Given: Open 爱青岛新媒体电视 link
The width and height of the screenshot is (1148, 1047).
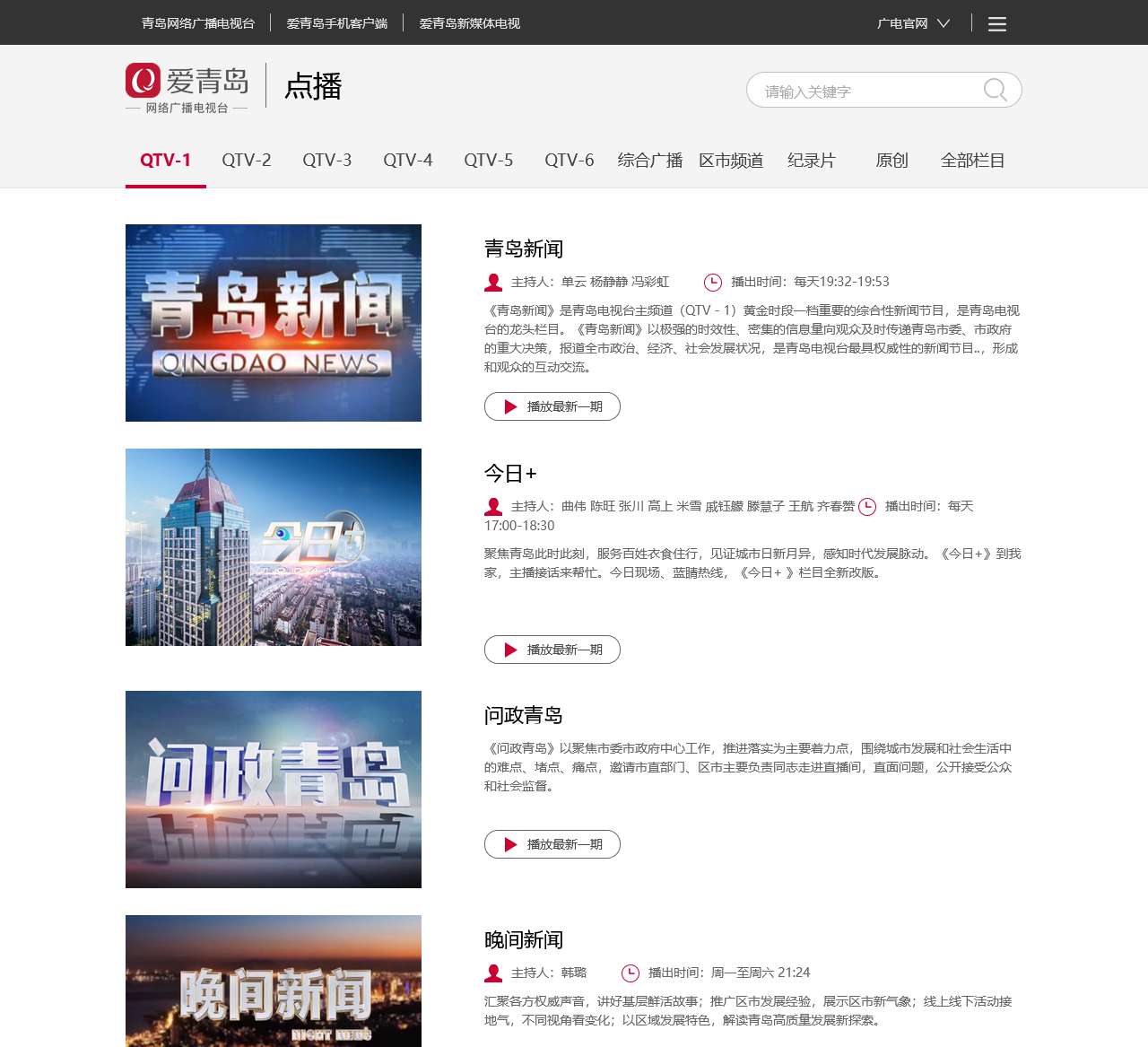Looking at the screenshot, I should [x=470, y=23].
